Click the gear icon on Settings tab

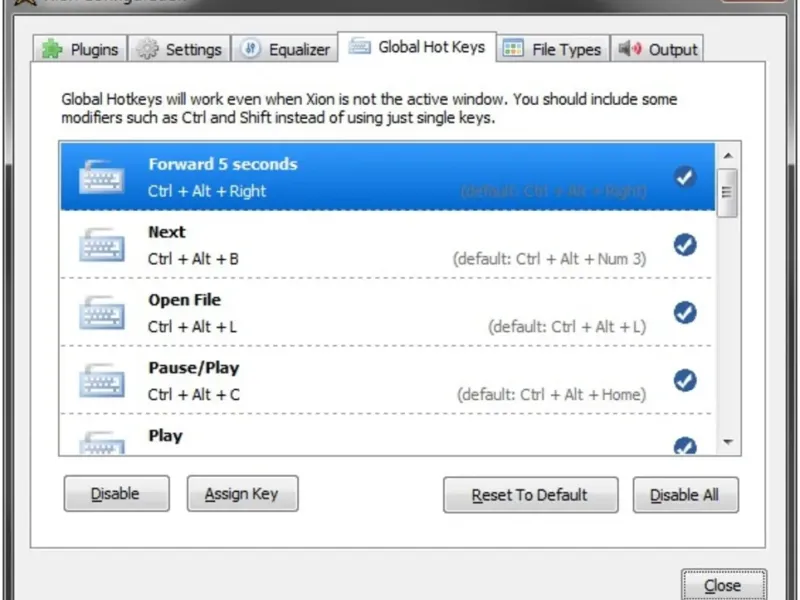147,49
